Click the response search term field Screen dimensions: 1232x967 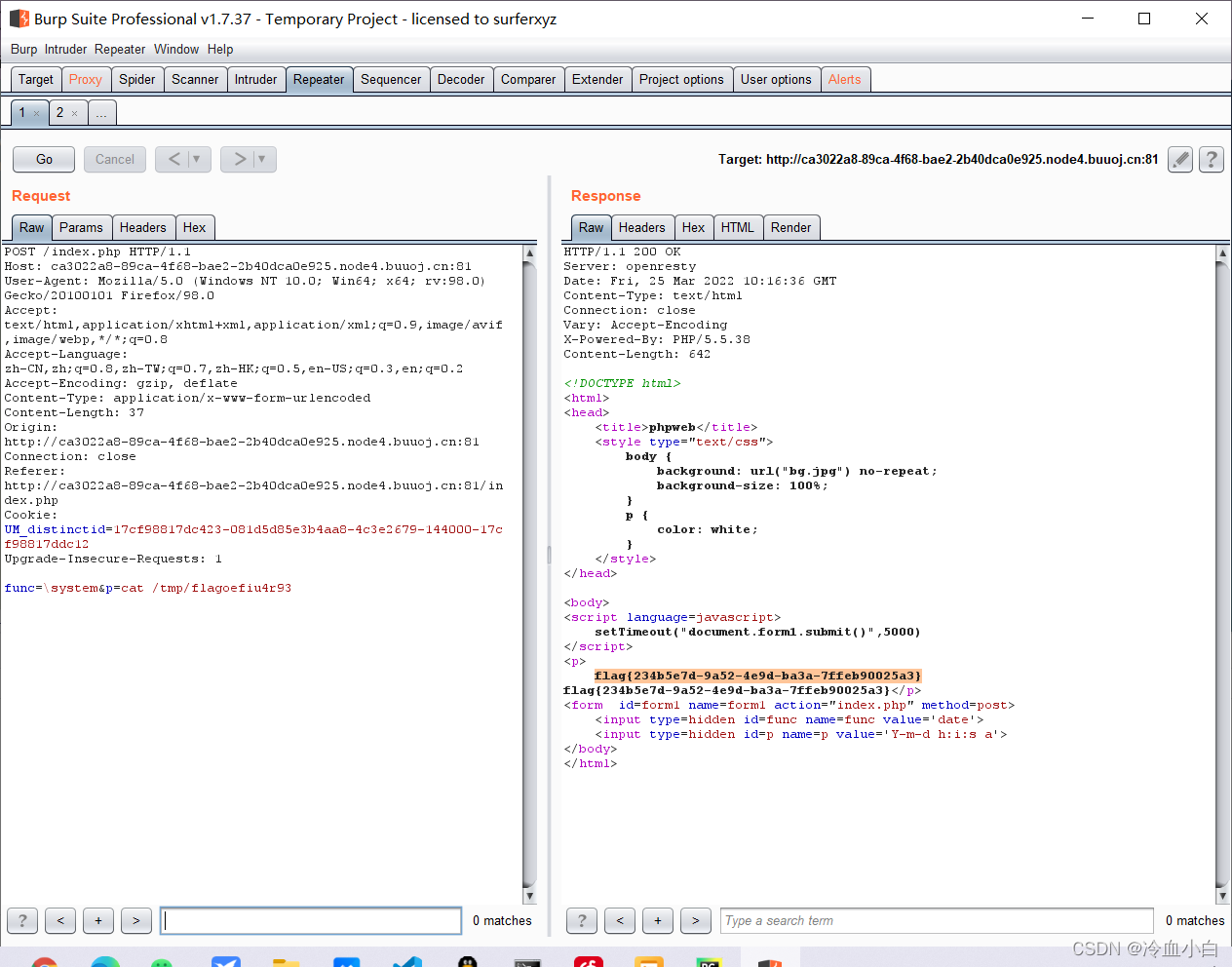point(938,920)
